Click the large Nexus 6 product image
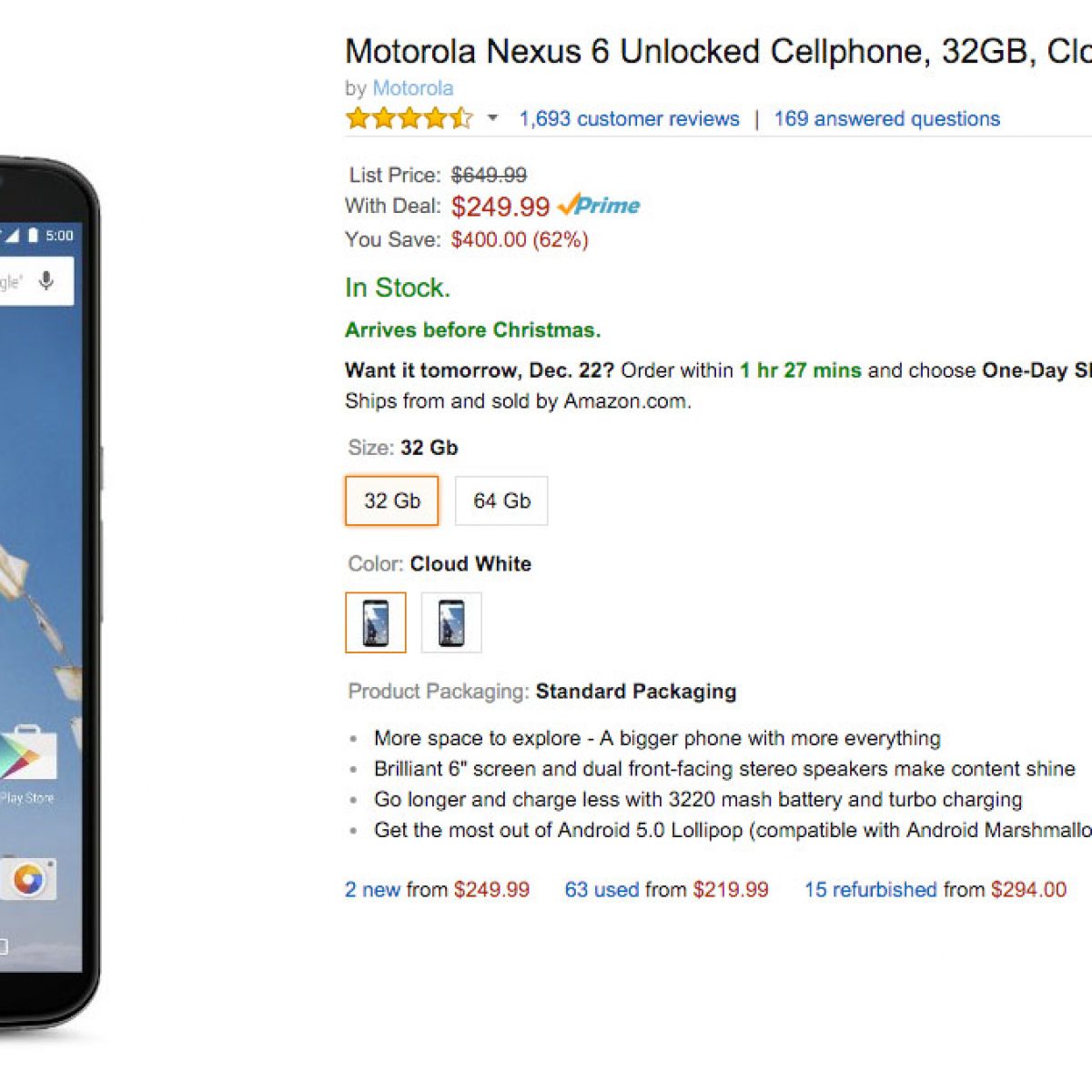Image resolution: width=1092 pixels, height=1092 pixels. point(45,591)
